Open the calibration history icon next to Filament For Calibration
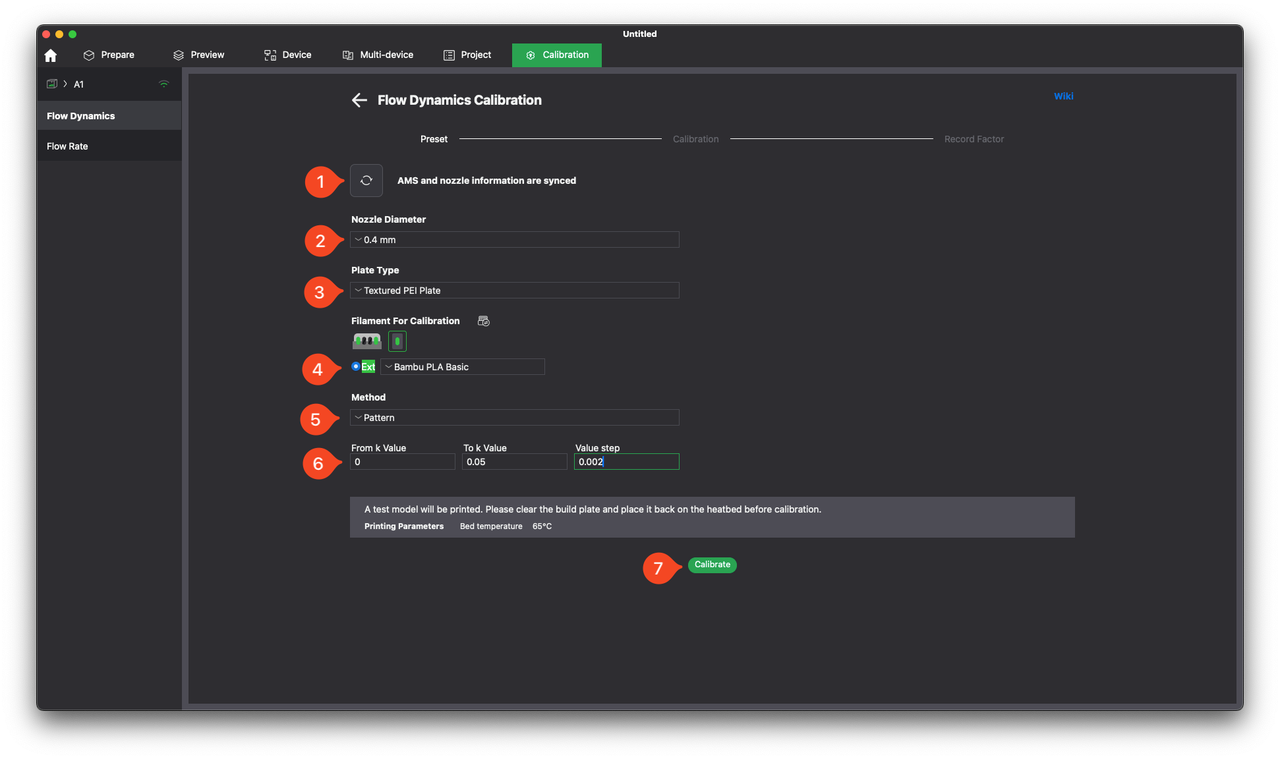1280x759 pixels. point(483,321)
